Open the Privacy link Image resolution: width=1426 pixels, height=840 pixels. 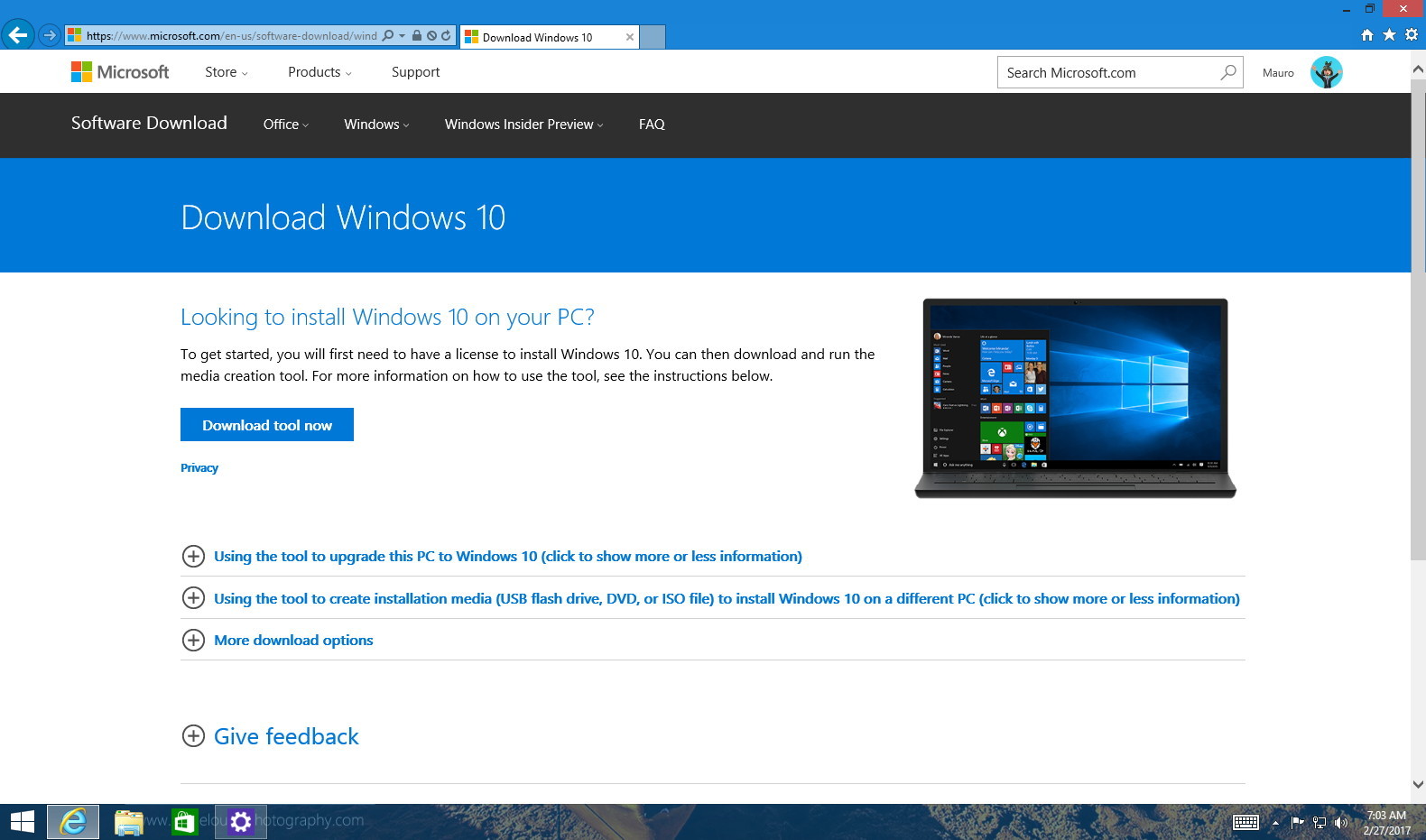[x=199, y=467]
